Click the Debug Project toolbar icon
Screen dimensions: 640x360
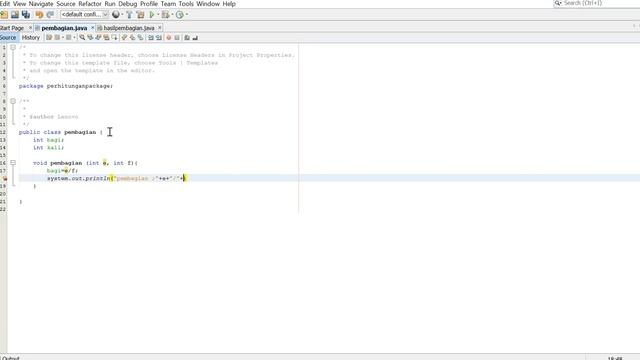165,15
